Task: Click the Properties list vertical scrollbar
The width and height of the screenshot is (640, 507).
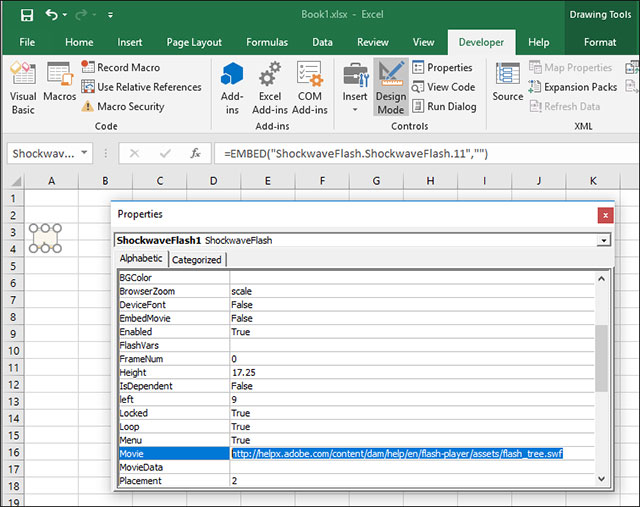Action: [600, 357]
